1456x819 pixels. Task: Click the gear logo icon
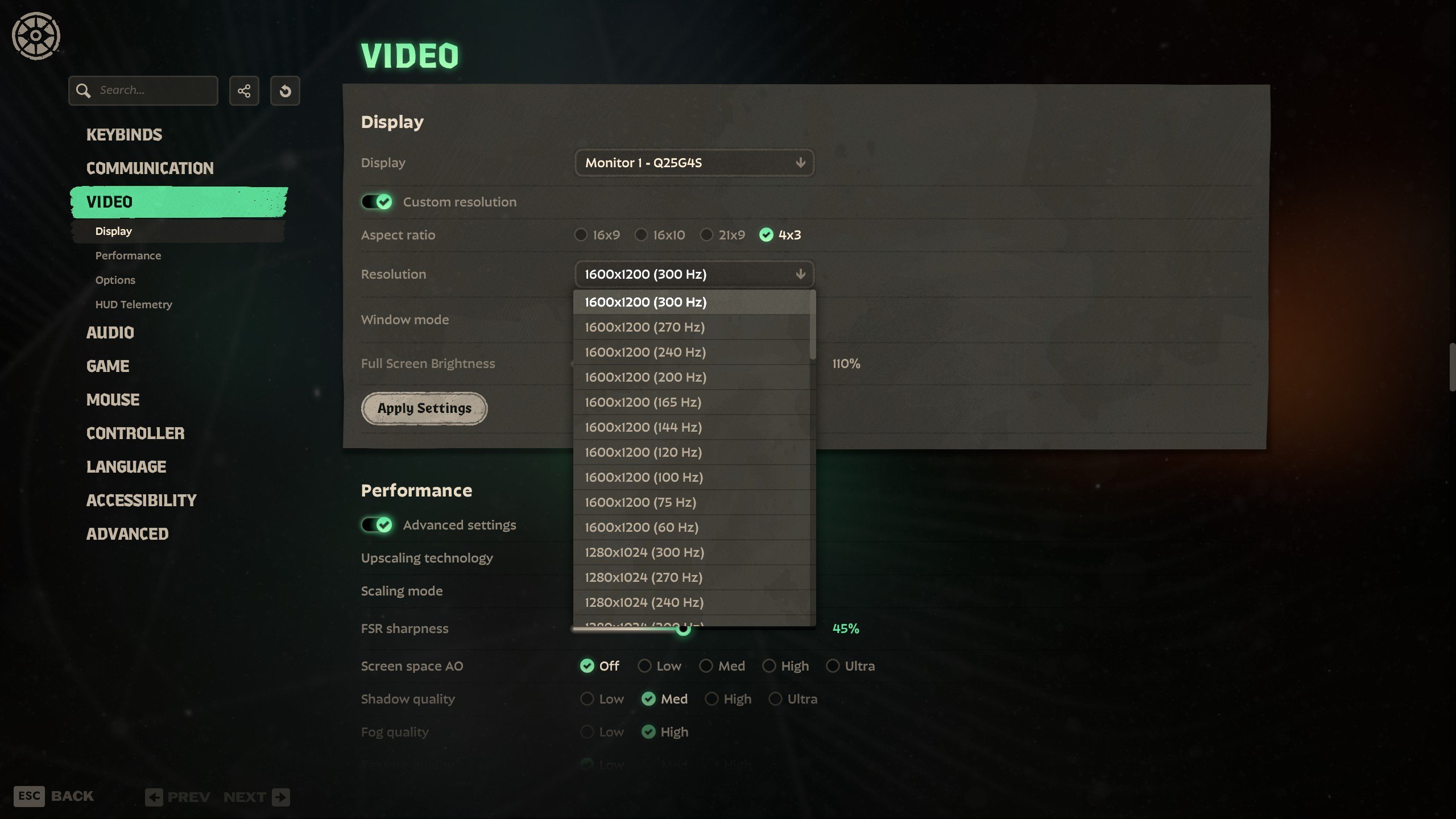(x=36, y=36)
